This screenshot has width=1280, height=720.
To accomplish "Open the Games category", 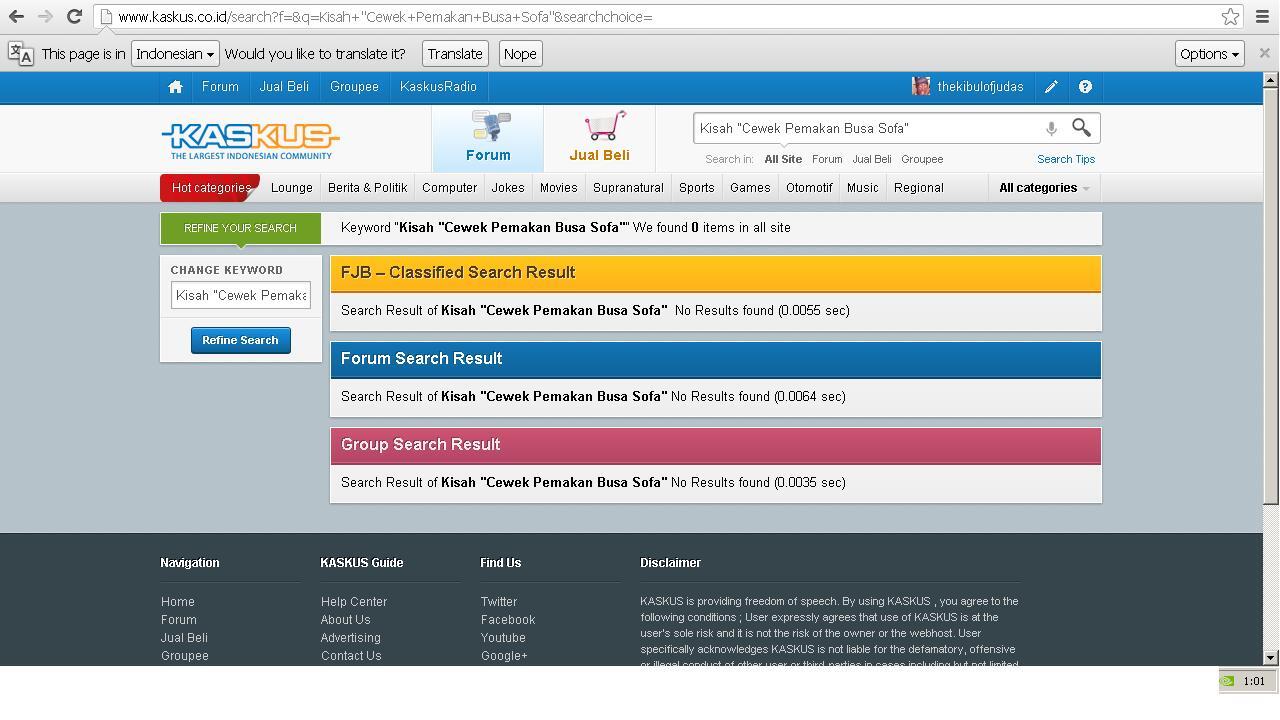I will point(750,188).
